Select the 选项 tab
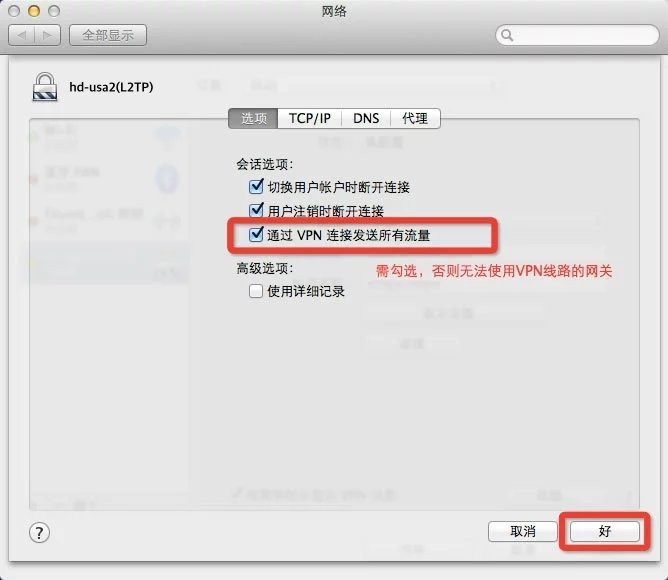This screenshot has height=580, width=668. pos(253,118)
